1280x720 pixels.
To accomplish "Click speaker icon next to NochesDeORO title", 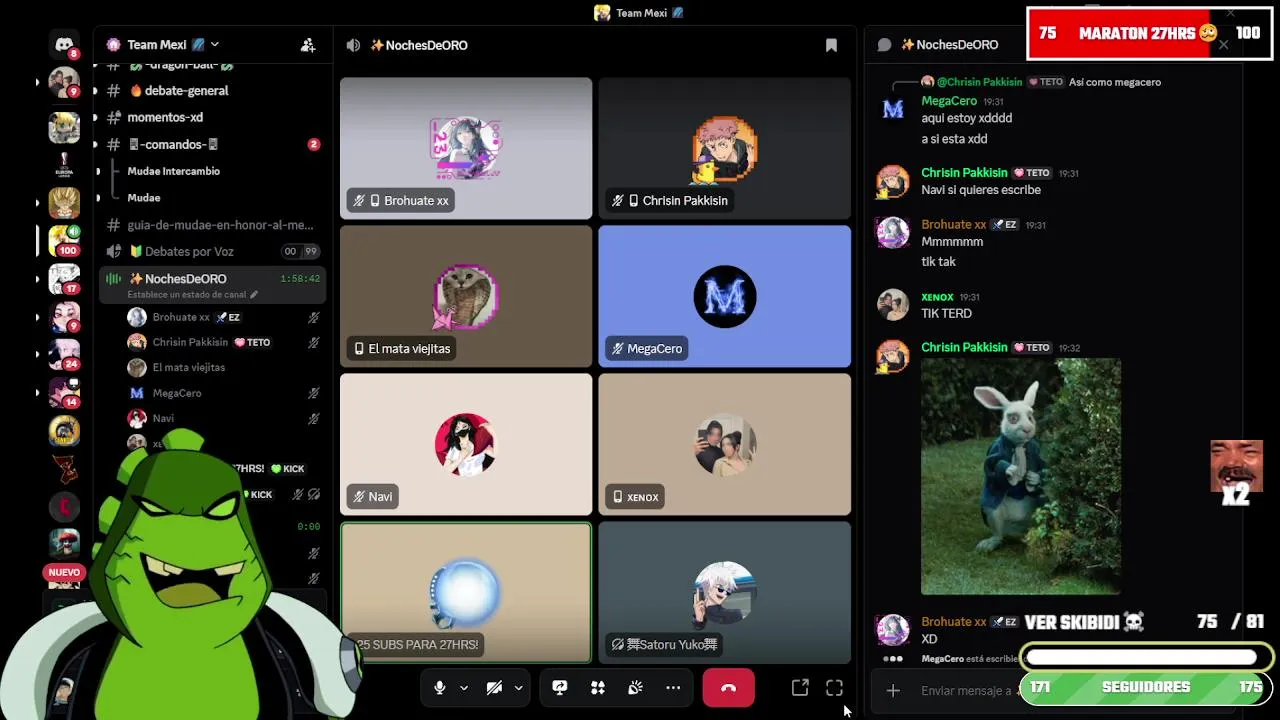I will (353, 45).
